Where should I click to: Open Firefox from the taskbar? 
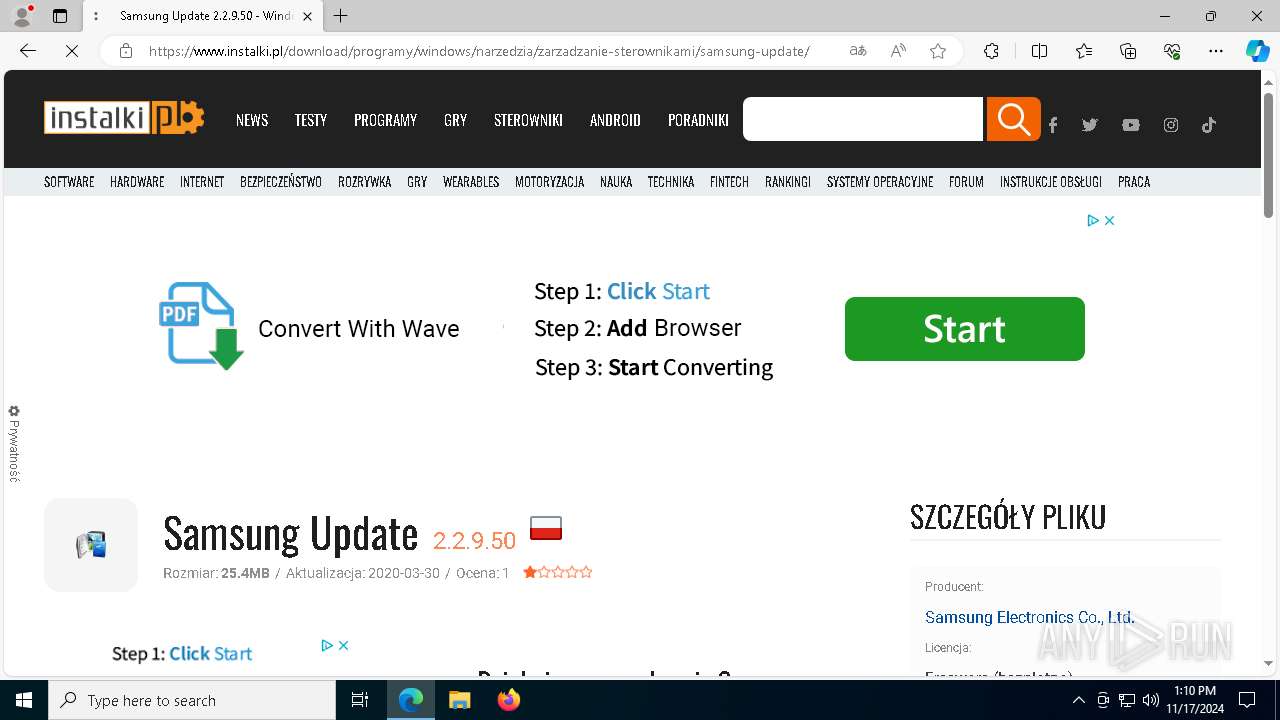tap(509, 700)
